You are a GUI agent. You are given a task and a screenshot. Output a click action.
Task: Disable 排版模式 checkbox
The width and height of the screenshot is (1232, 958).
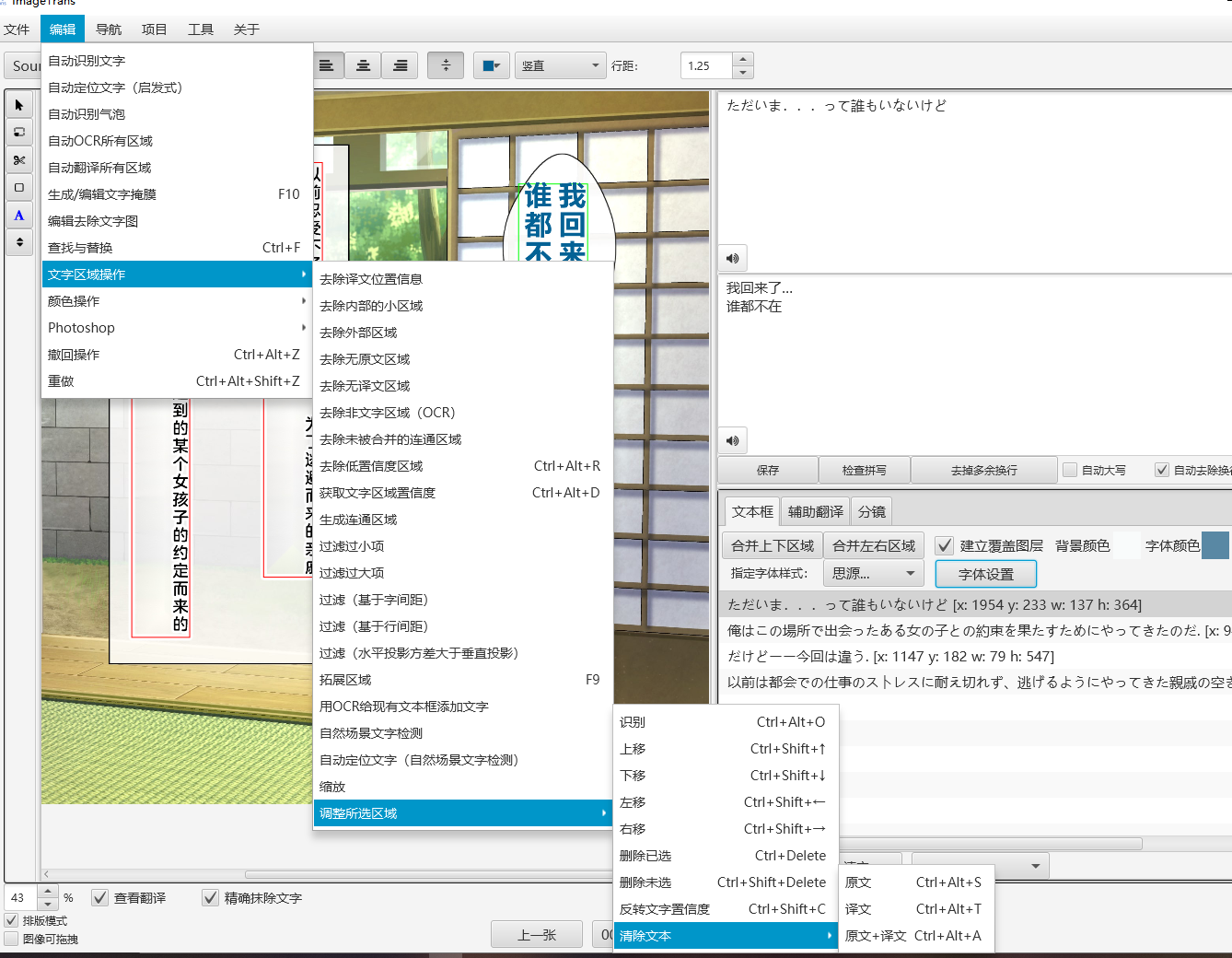[11, 920]
